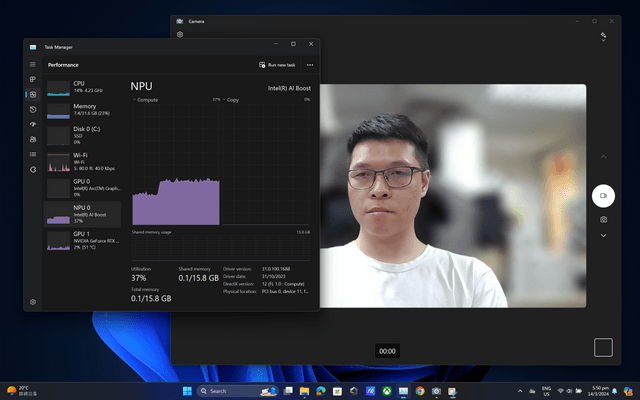640x400 pixels.
Task: Open Camera roll thumbnail square
Action: 603,347
